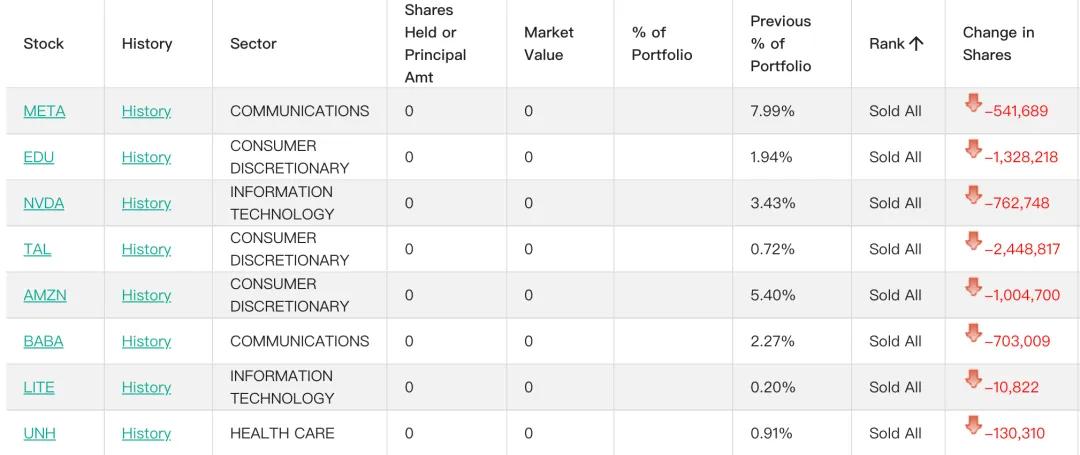The width and height of the screenshot is (1080, 455).
Task: Click the red down arrow beside -1,328,218
Action: [973, 149]
